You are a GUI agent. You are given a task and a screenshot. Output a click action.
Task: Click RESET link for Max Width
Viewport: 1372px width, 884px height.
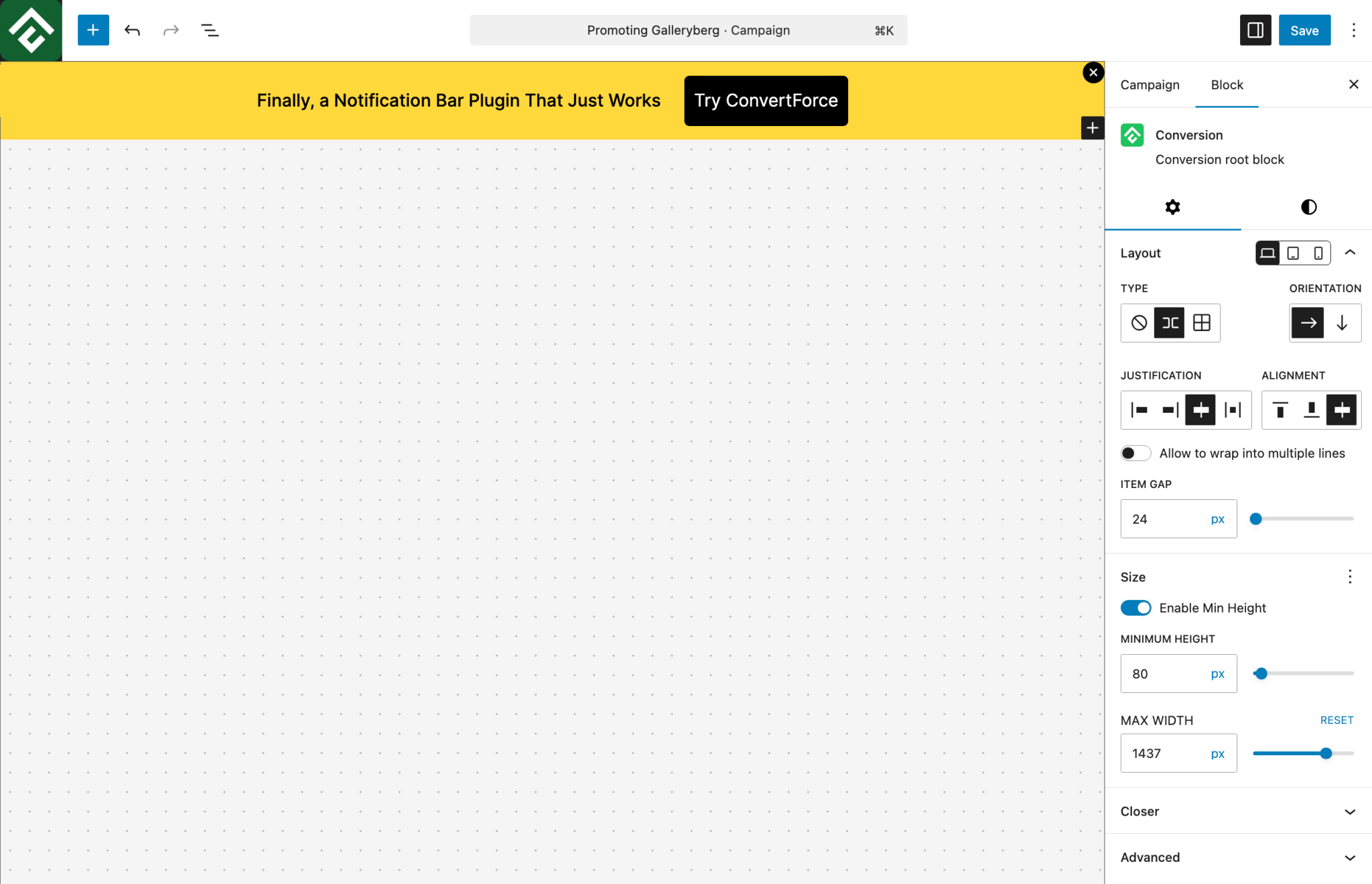[1336, 720]
